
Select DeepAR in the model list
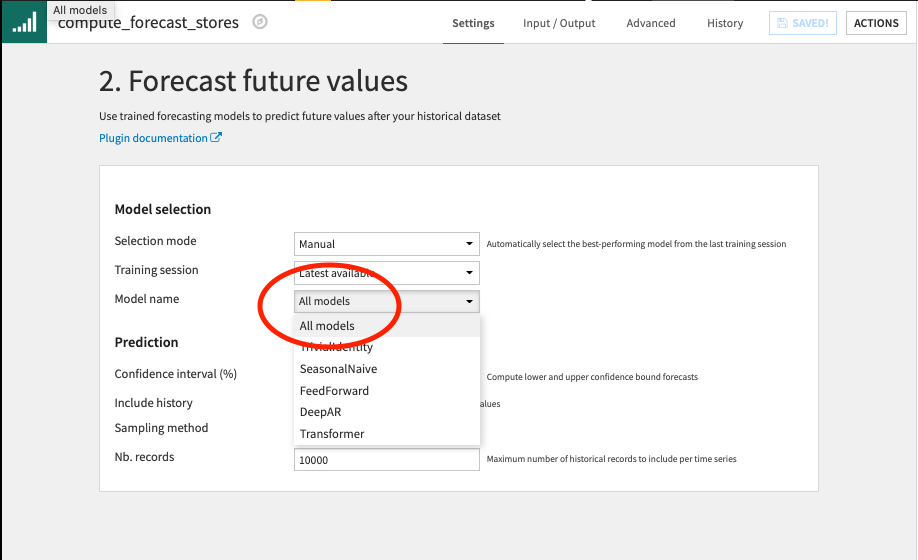(386, 412)
